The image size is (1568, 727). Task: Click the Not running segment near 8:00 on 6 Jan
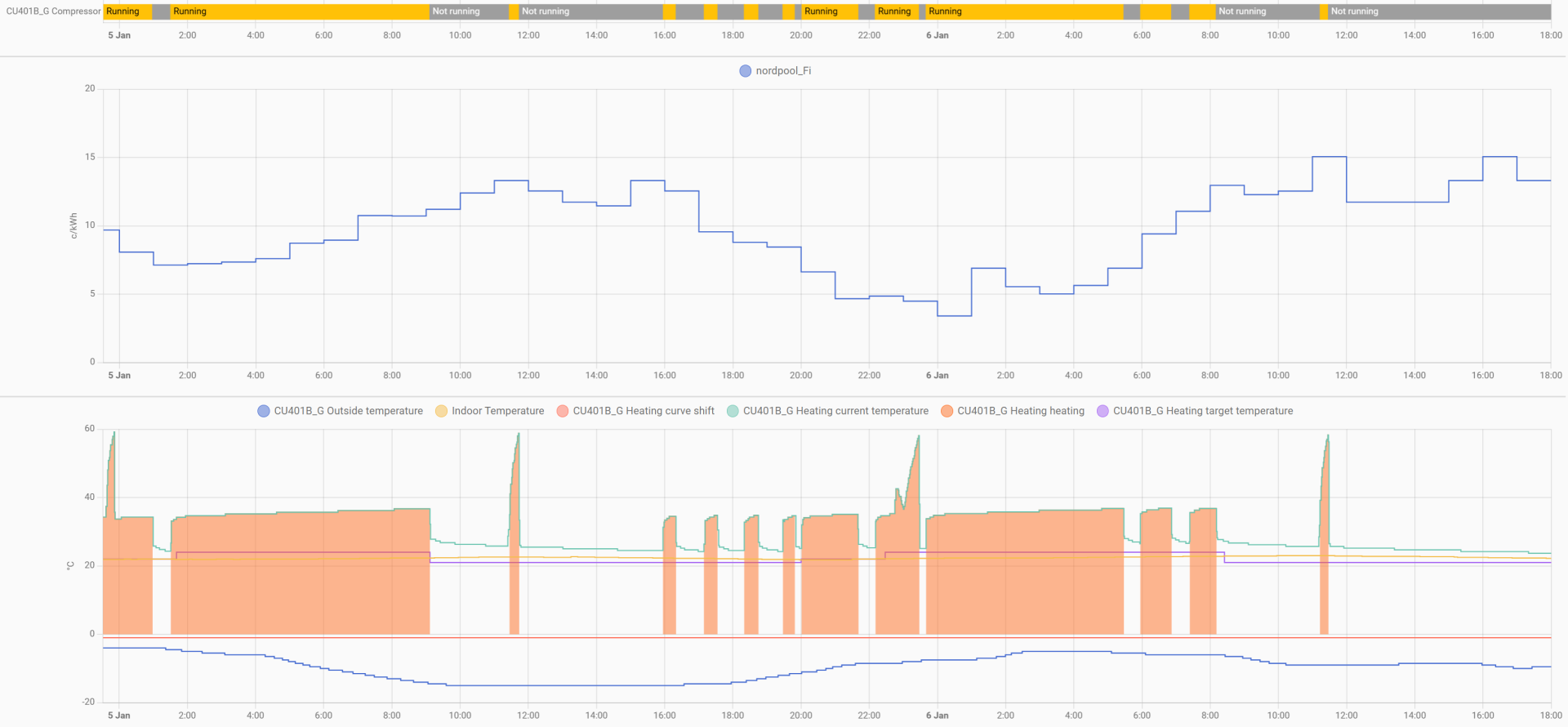click(x=1267, y=11)
